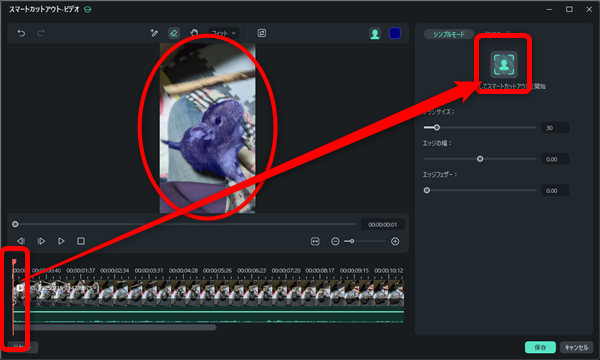Fit the timeline to the window
The height and width of the screenshot is (360, 600).
pyautogui.click(x=315, y=241)
